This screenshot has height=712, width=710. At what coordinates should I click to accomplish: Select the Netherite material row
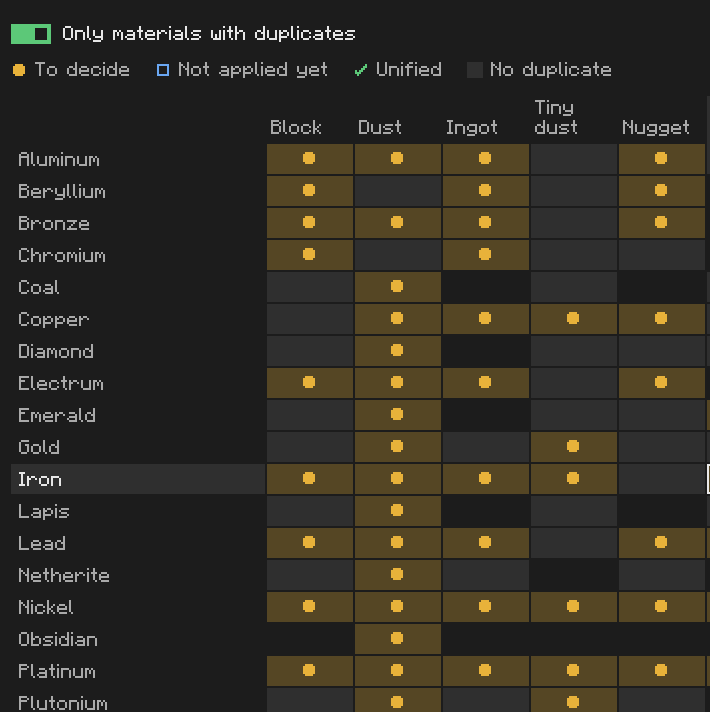coord(138,575)
